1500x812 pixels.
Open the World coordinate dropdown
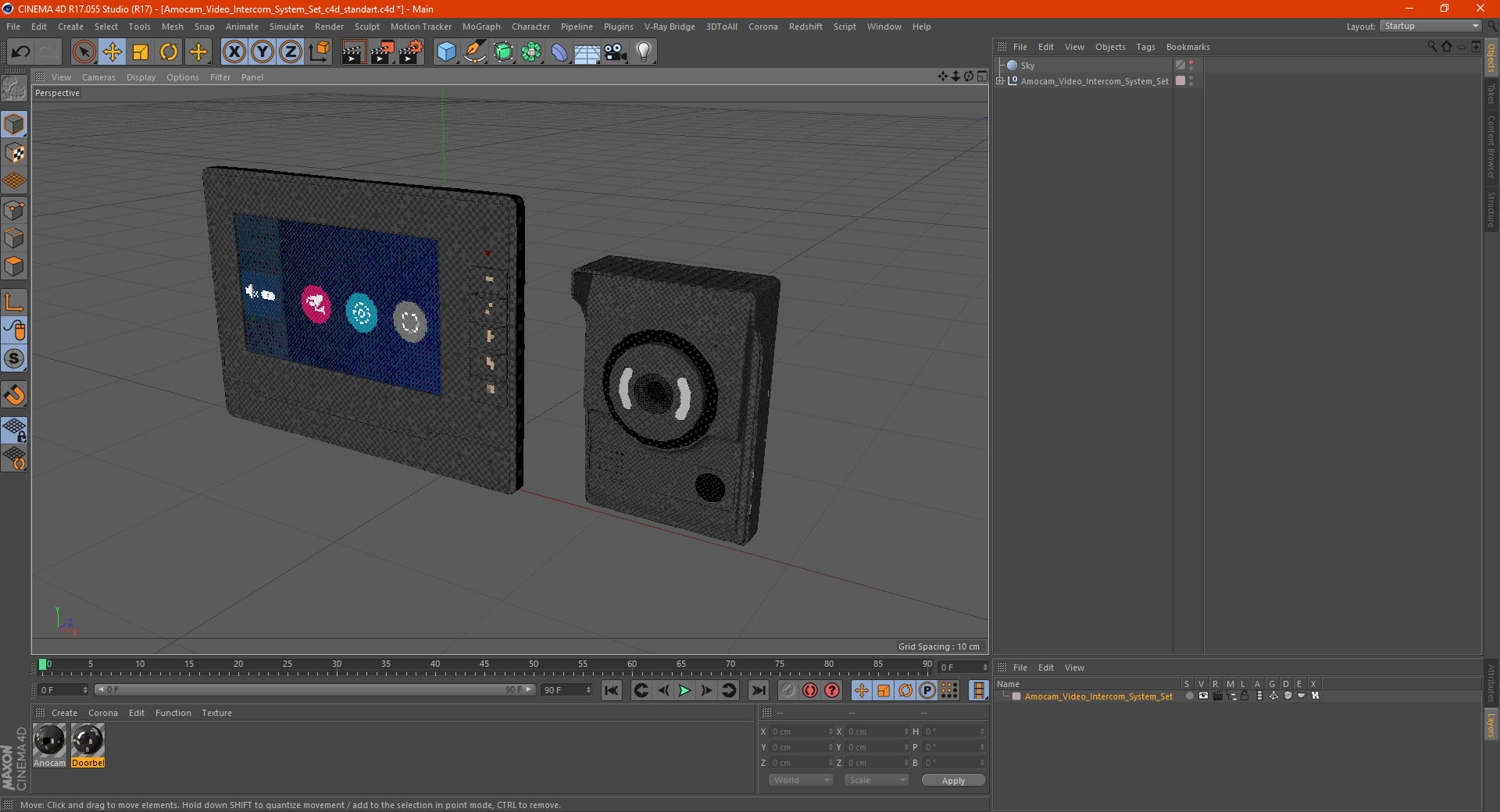pyautogui.click(x=801, y=780)
